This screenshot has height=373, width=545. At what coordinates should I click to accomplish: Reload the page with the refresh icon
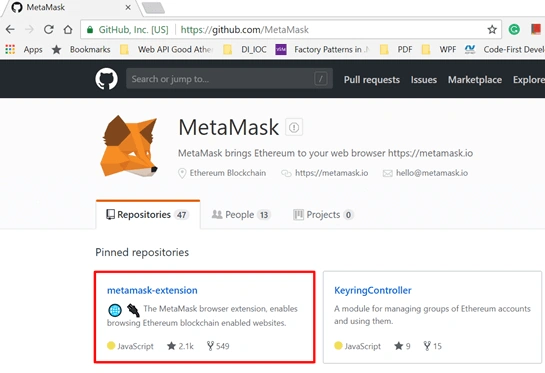[49, 30]
